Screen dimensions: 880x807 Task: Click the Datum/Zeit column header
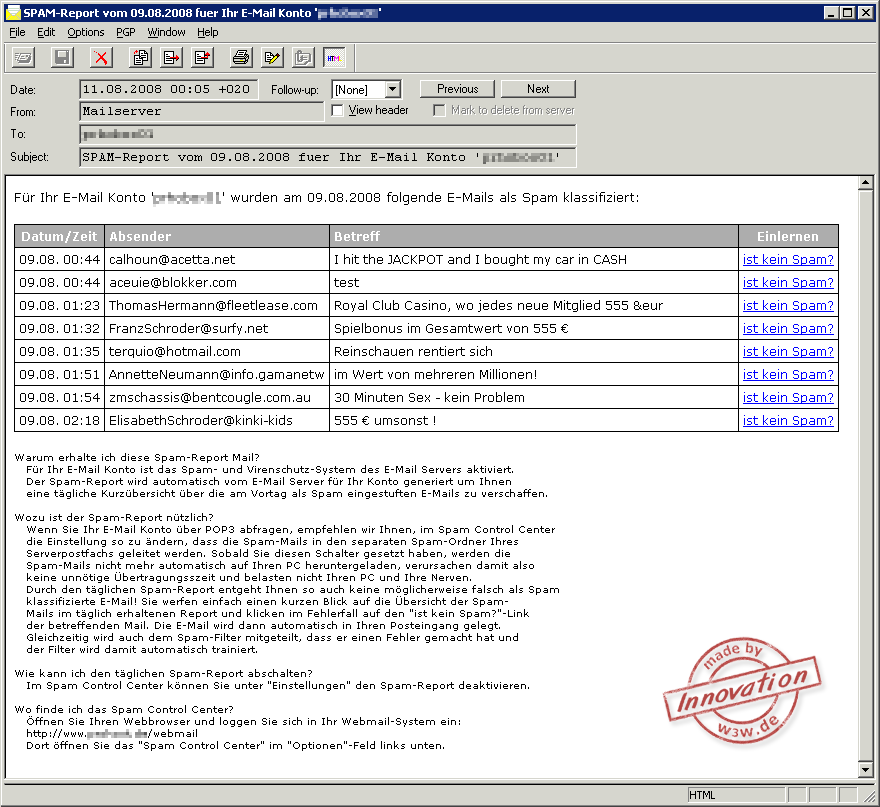point(59,236)
